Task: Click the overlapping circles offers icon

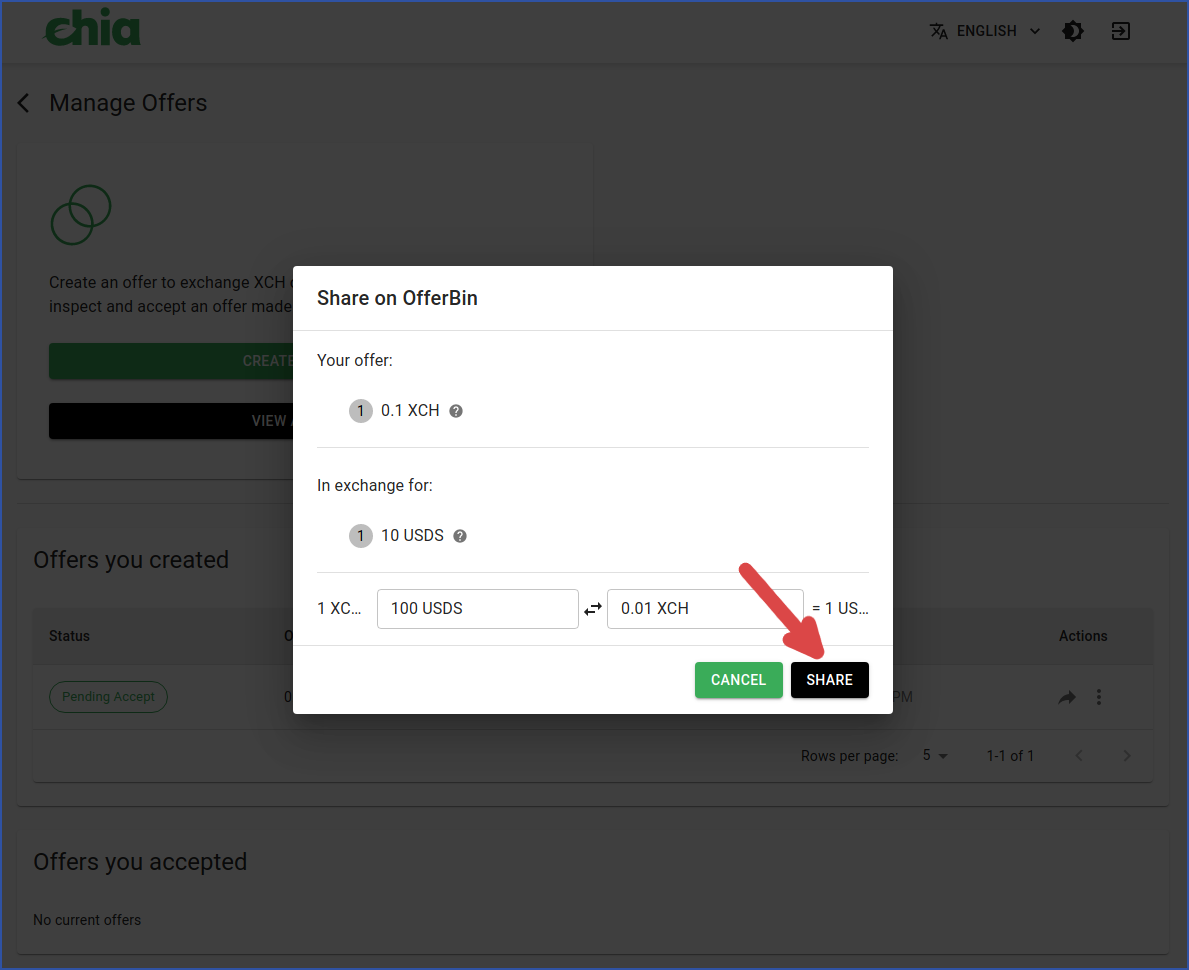Action: coord(81,215)
